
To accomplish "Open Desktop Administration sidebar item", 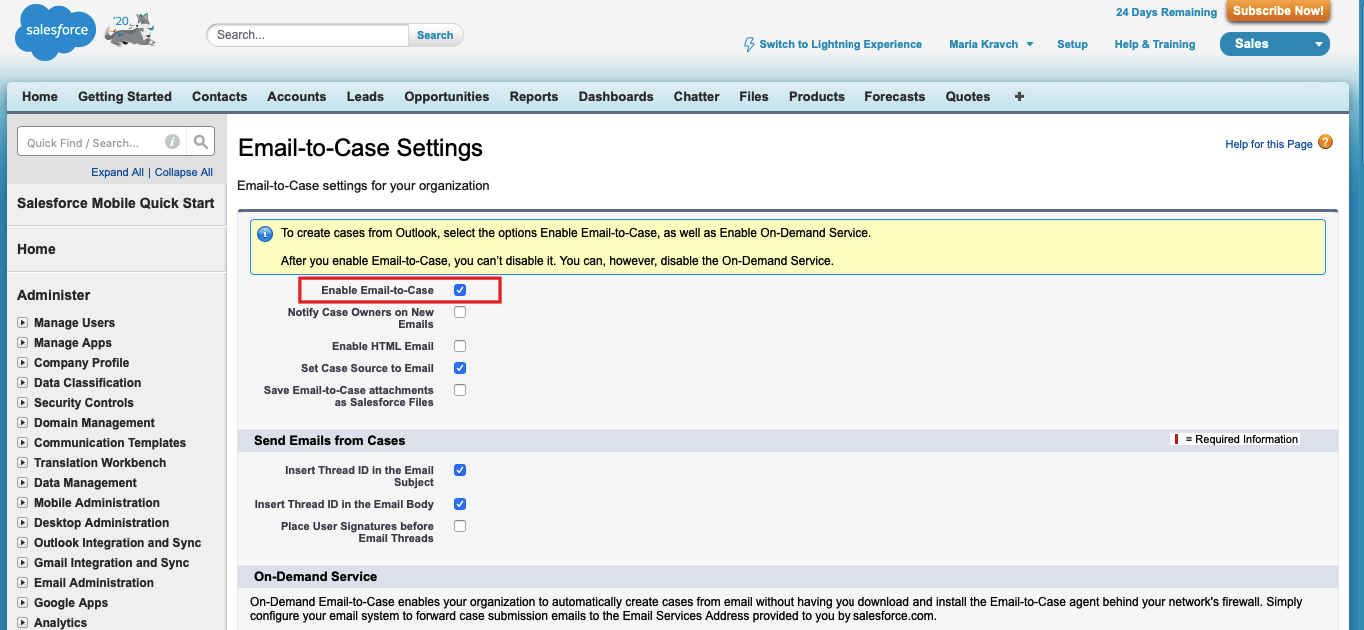I will tap(101, 523).
